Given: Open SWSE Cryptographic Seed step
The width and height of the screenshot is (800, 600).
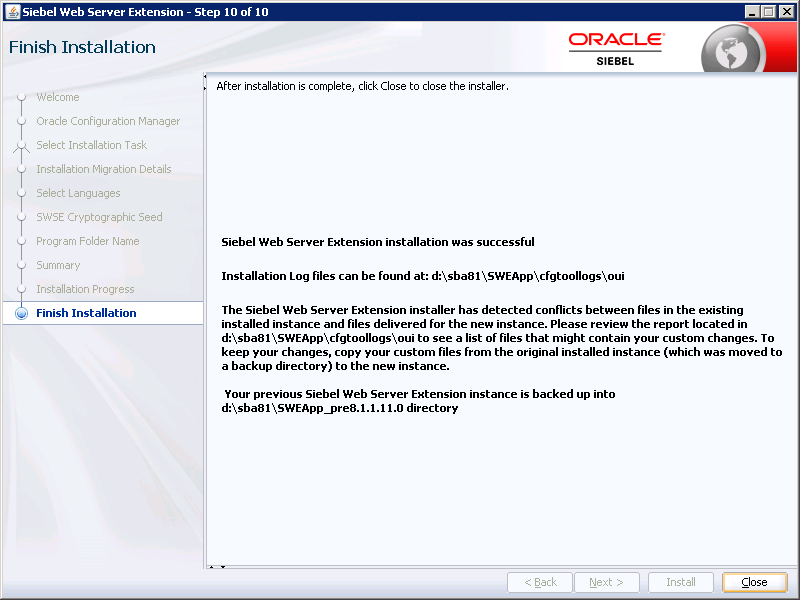Looking at the screenshot, I should tap(99, 217).
